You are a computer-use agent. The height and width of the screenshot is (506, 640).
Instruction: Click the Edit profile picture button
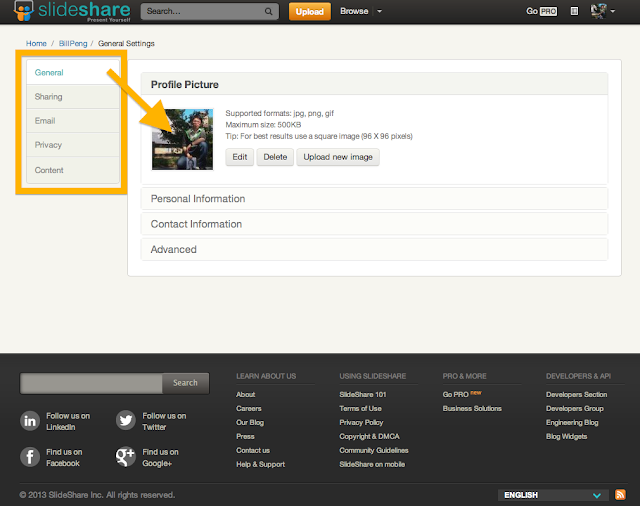(240, 157)
